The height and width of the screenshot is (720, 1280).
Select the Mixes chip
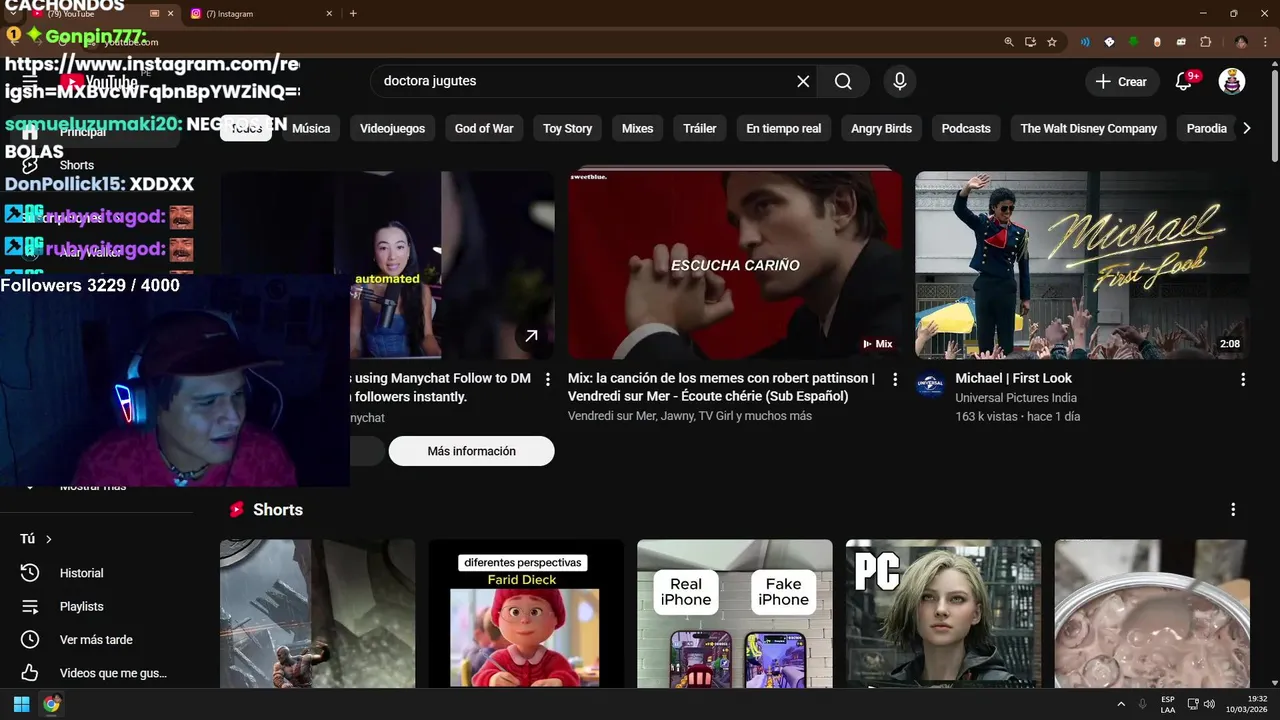(637, 128)
